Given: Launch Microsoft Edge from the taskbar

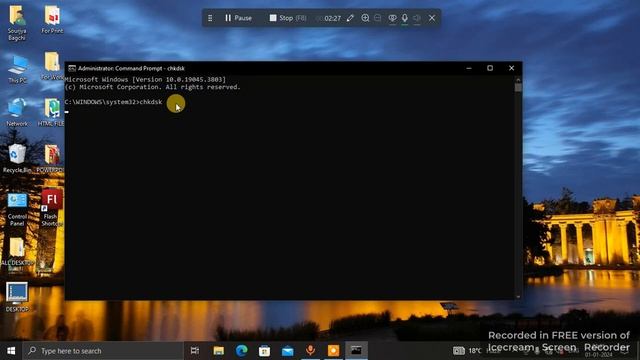Looking at the screenshot, I should [242, 351].
